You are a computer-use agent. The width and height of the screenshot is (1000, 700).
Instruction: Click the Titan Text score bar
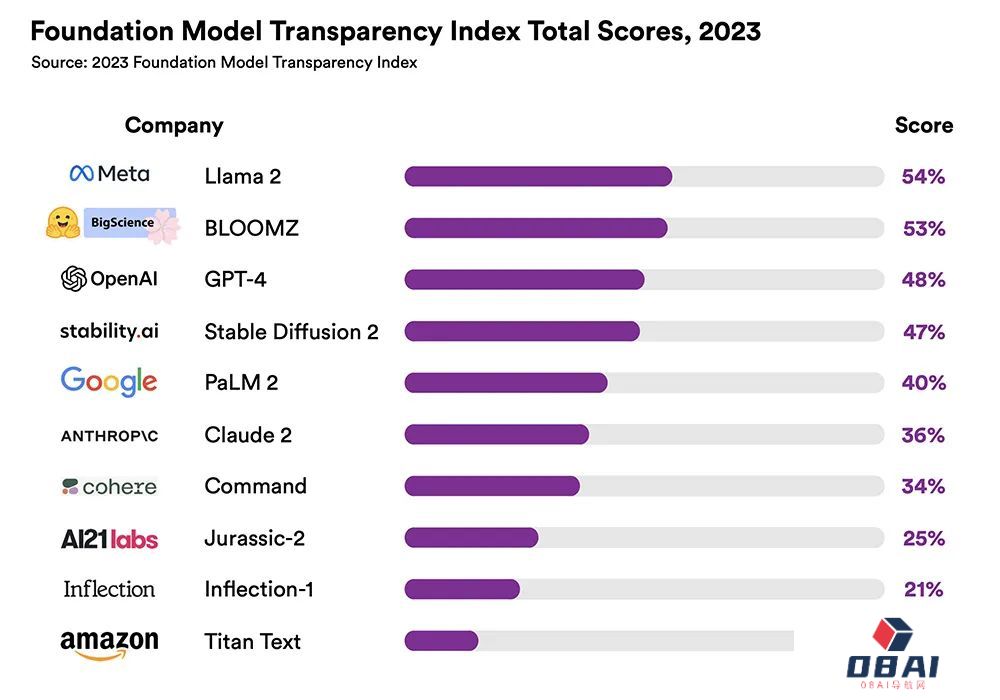(598, 641)
